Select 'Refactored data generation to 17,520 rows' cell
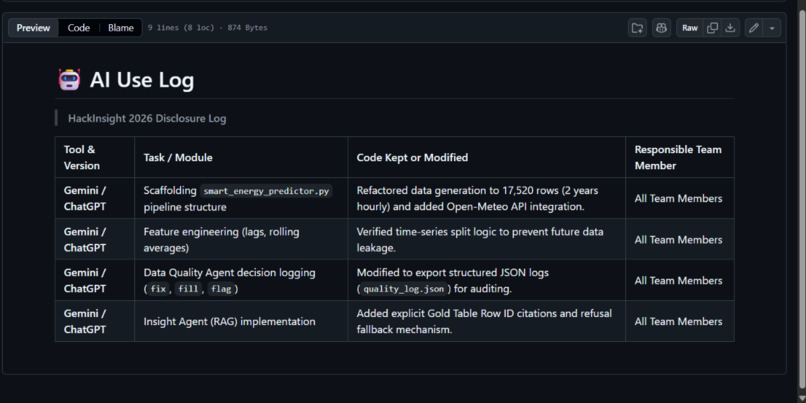806x403 pixels. (486, 198)
